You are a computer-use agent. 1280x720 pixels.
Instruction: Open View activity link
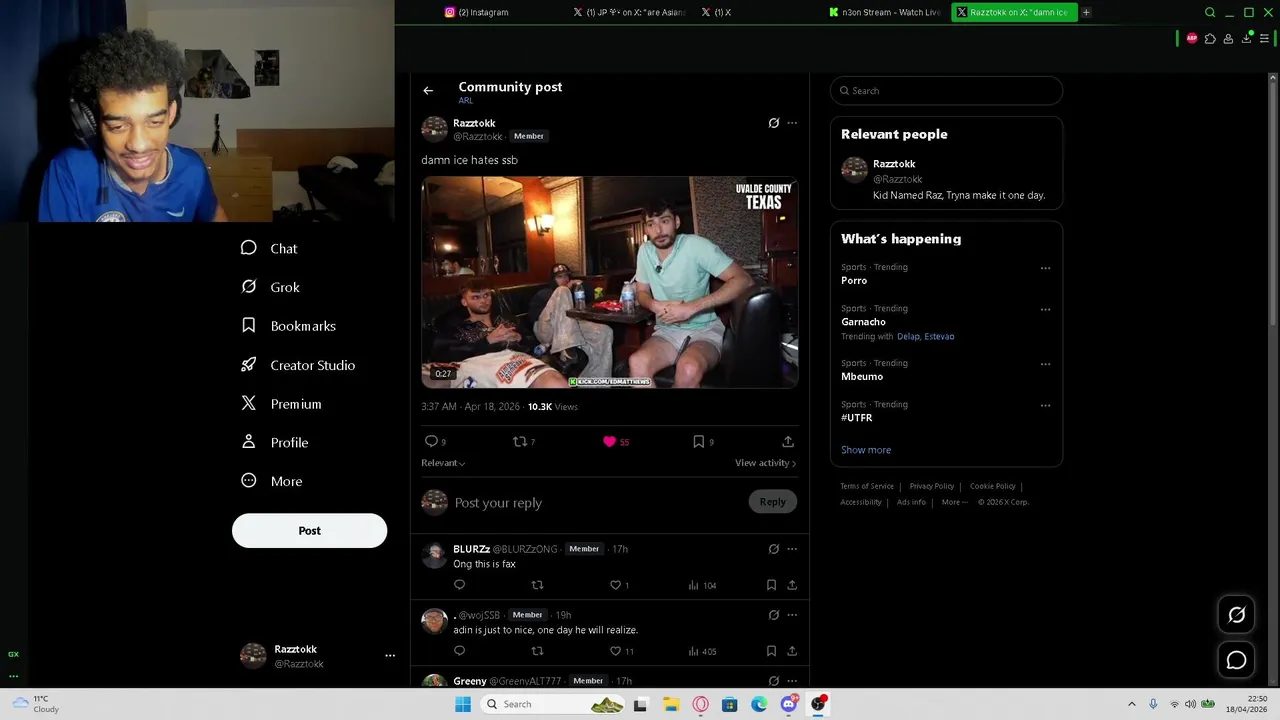point(765,463)
